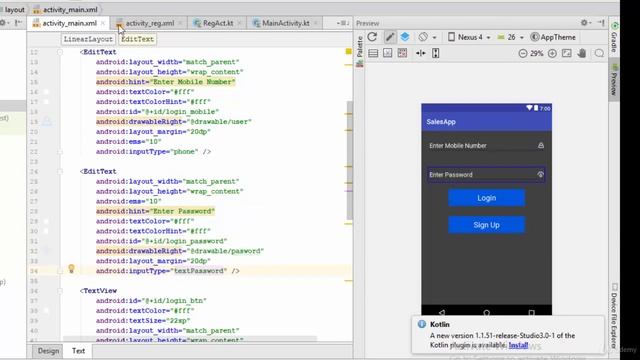This screenshot has height=360, width=640.
Task: Switch to the RegAct.kt editor tab
Action: tap(218, 23)
